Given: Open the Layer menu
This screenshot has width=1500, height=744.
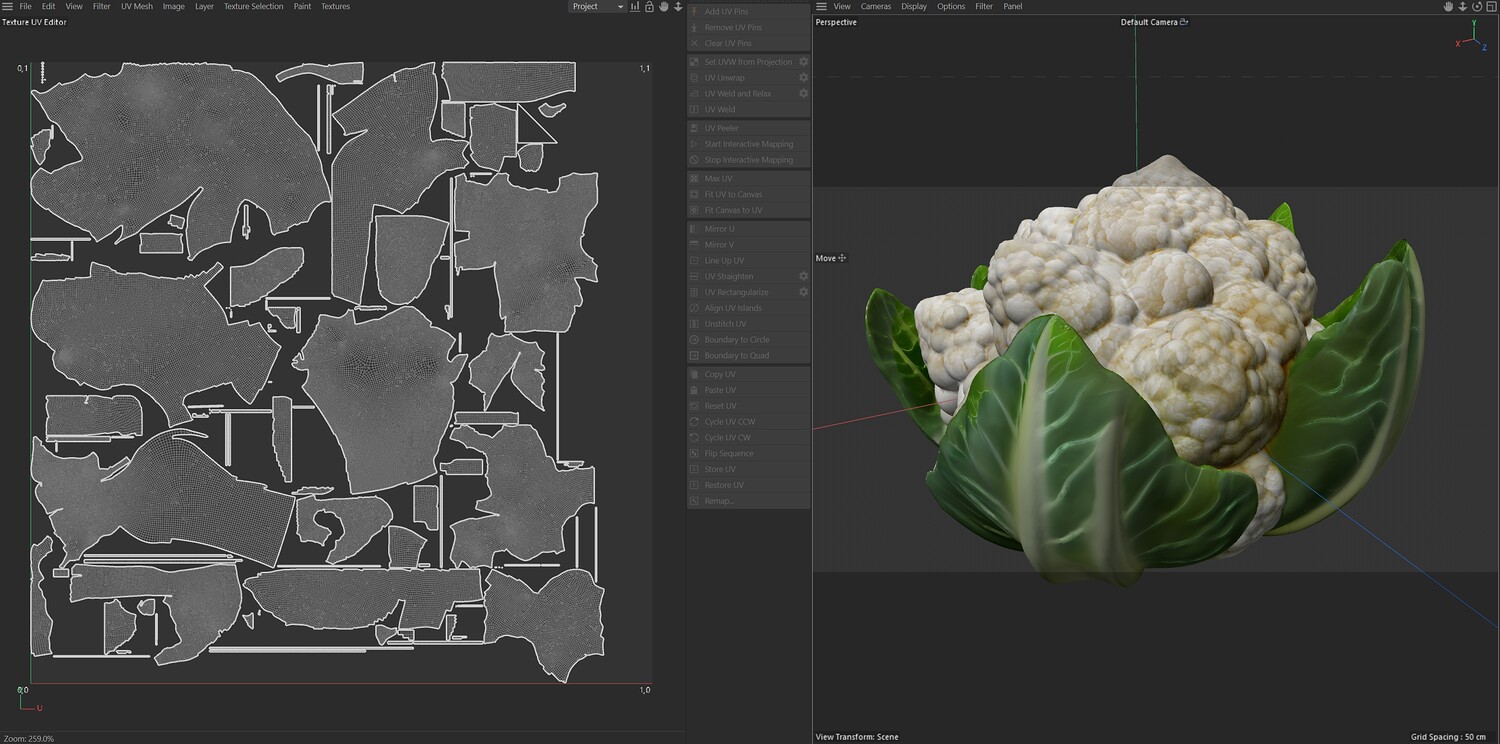Looking at the screenshot, I should [x=204, y=6].
